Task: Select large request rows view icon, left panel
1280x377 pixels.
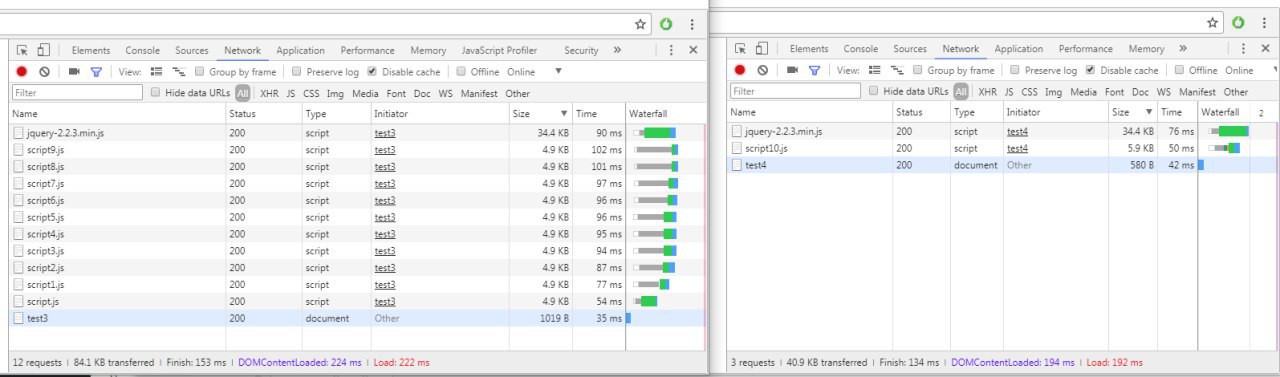Action: (156, 71)
